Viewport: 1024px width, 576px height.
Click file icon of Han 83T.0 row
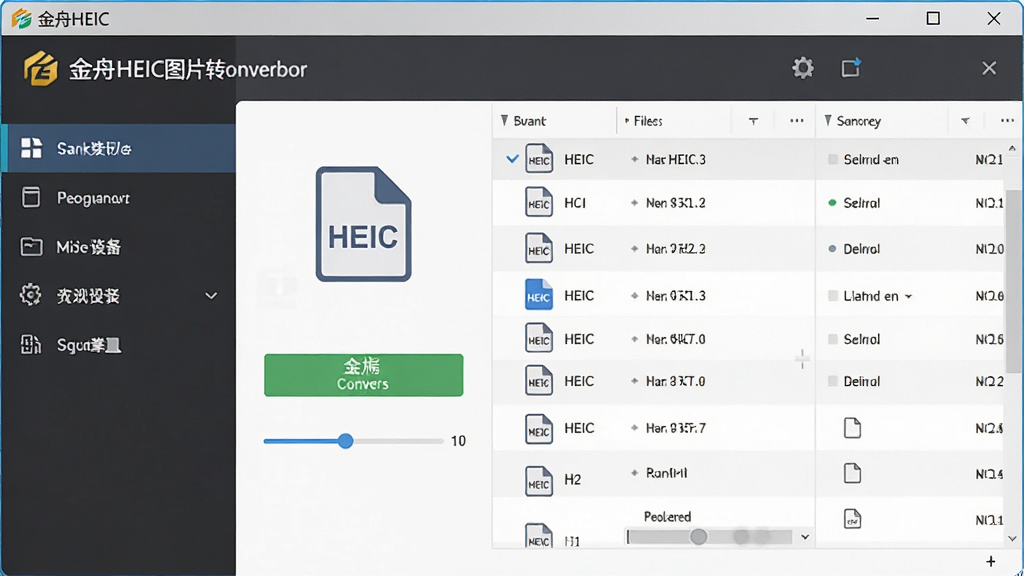(539, 381)
